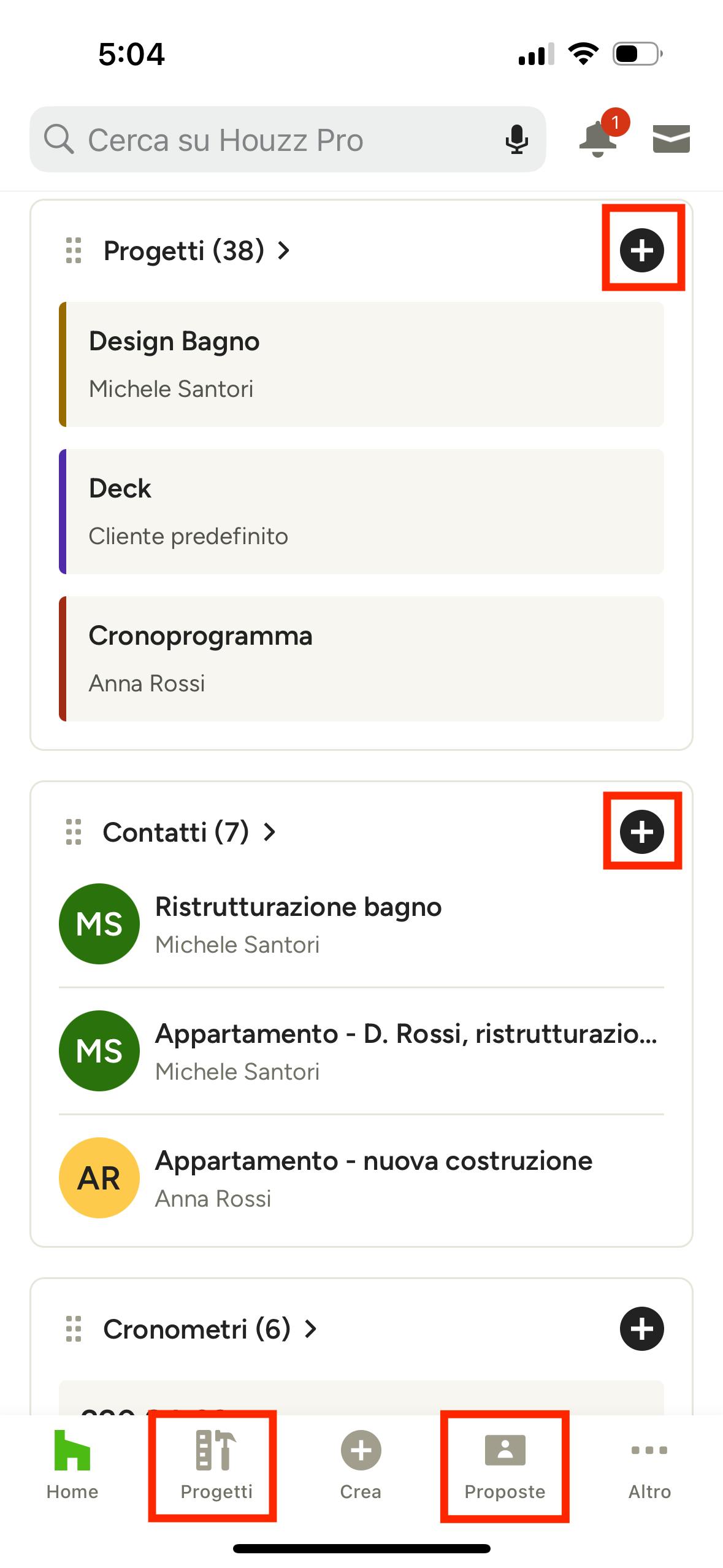Viewport: 723px width, 1568px height.
Task: Open the Altro more menu
Action: click(649, 1464)
